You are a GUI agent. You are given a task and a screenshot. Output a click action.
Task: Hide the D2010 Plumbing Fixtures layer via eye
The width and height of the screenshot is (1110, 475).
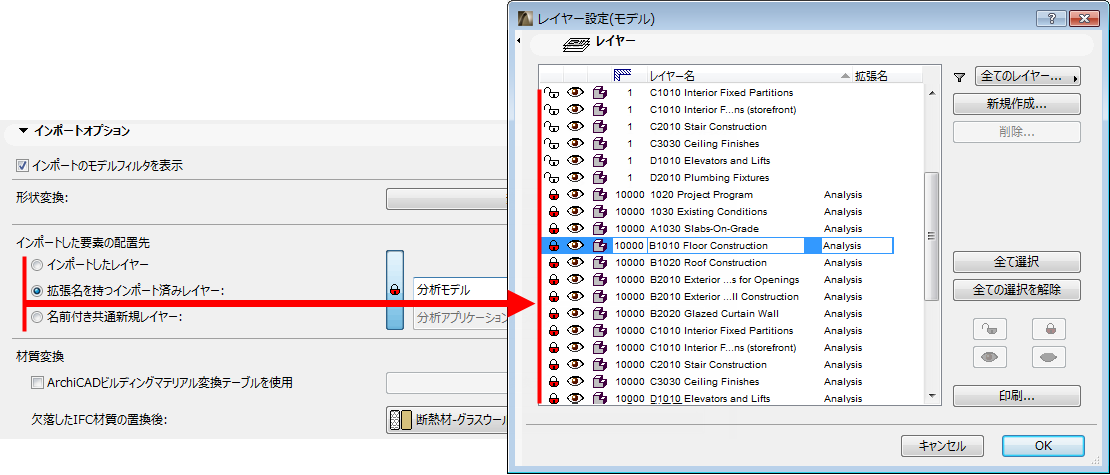[x=576, y=178]
